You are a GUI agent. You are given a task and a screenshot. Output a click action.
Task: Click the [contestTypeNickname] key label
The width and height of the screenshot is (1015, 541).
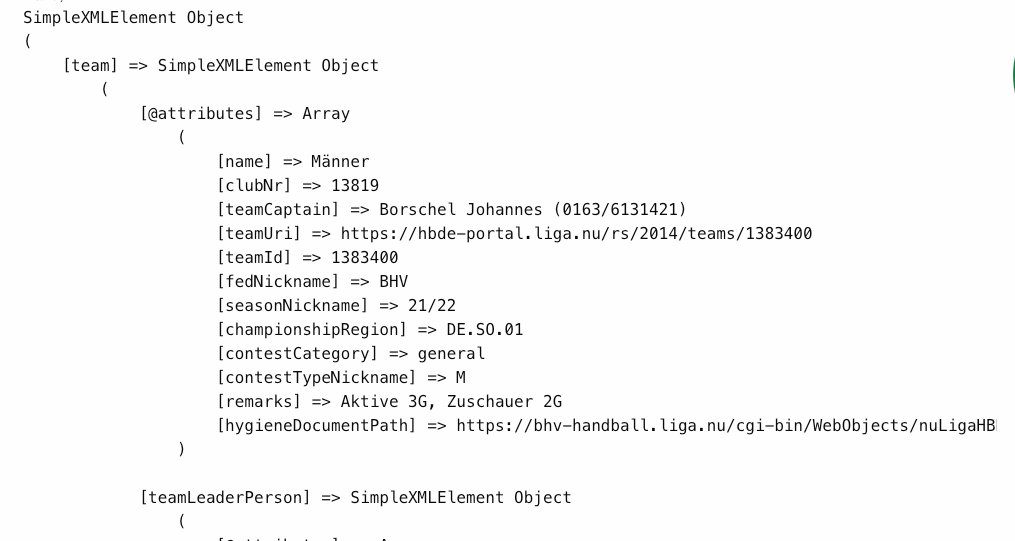click(316, 378)
